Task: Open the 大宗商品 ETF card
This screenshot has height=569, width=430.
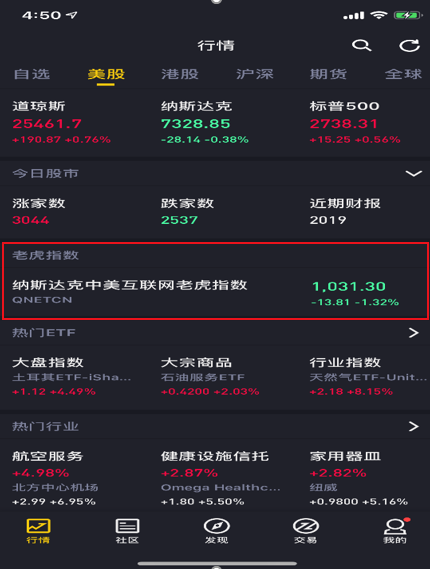Action: 210,377
